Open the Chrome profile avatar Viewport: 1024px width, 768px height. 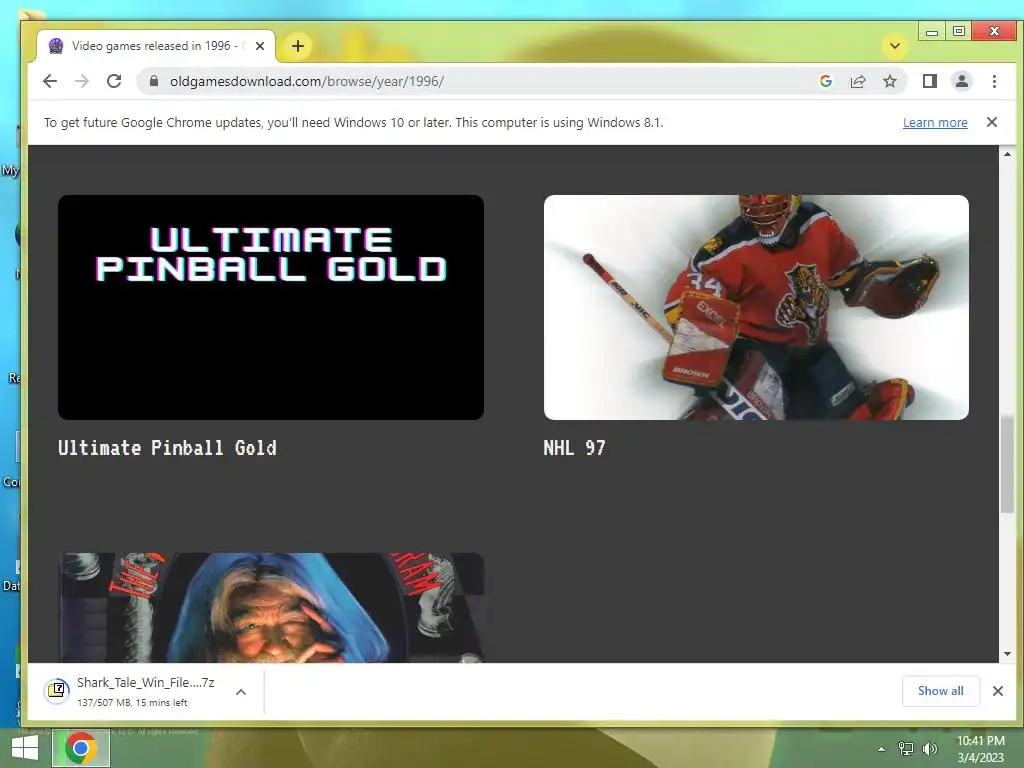tap(961, 81)
